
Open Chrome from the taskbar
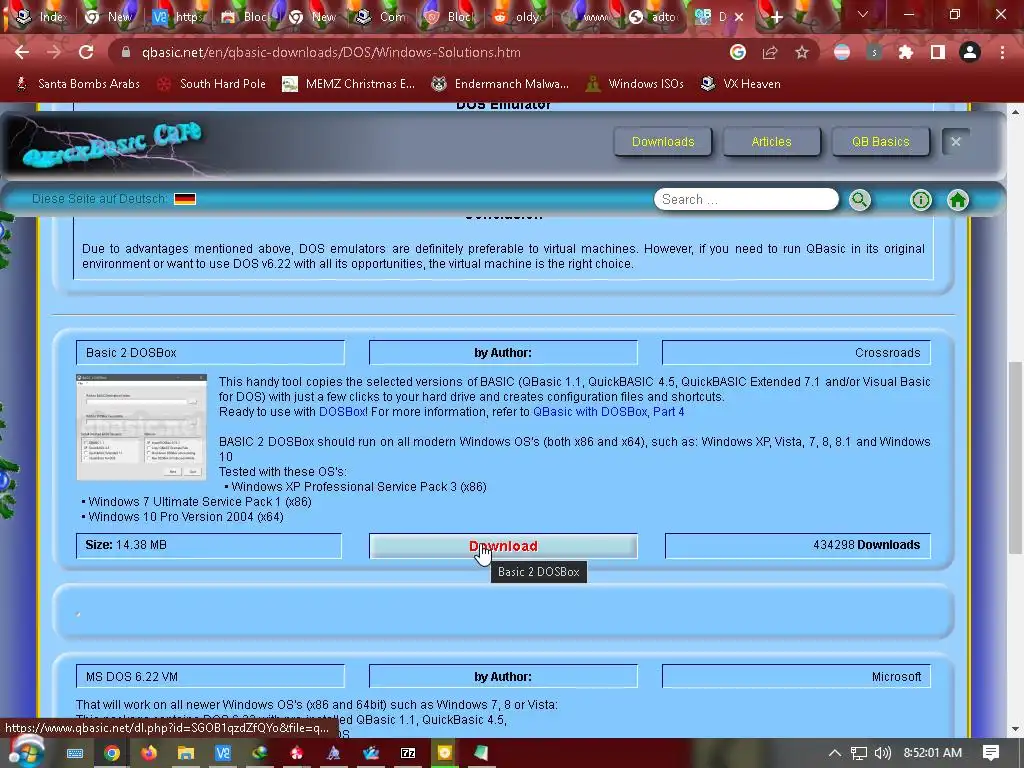(112, 753)
